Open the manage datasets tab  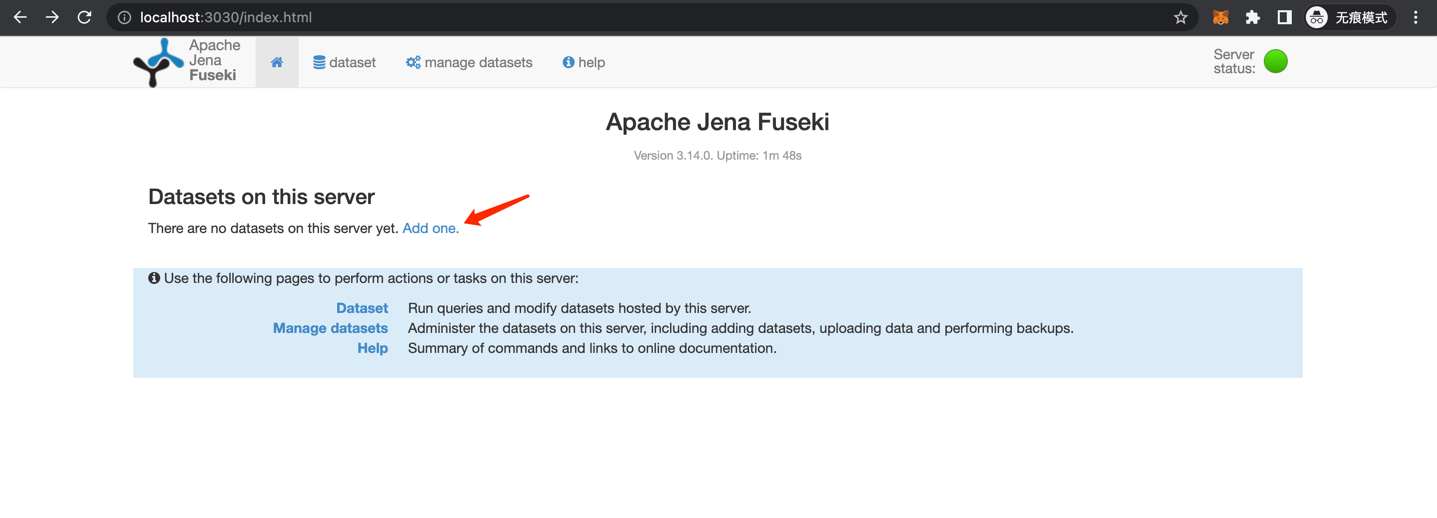pyautogui.click(x=469, y=62)
